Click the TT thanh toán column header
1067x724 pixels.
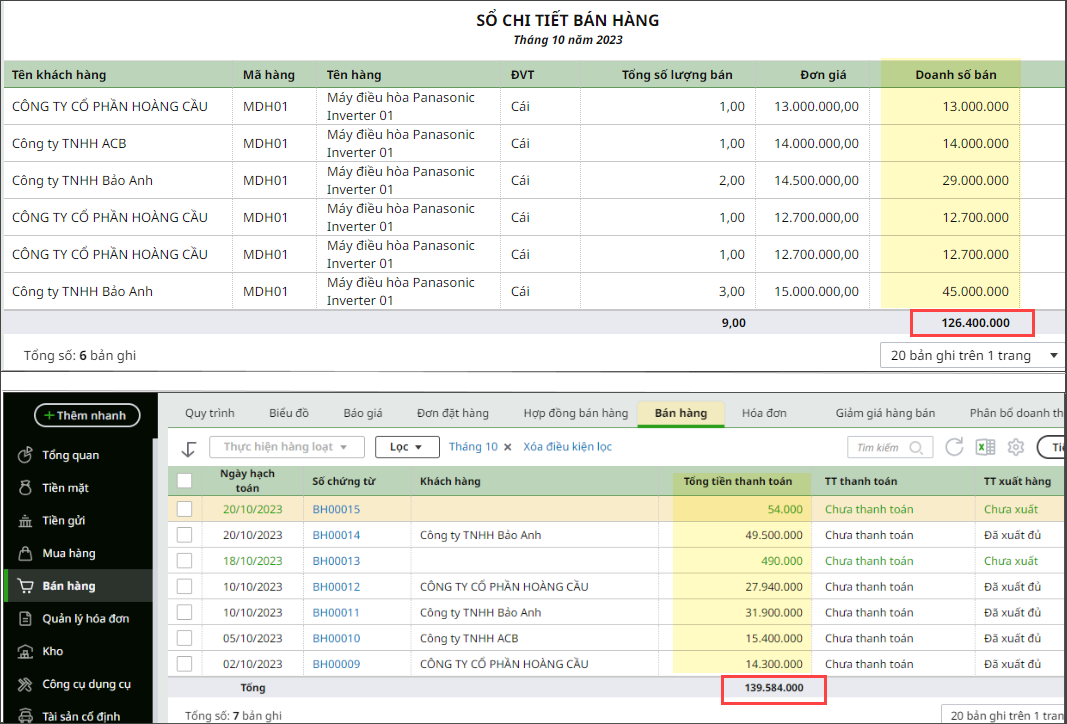coord(861,481)
